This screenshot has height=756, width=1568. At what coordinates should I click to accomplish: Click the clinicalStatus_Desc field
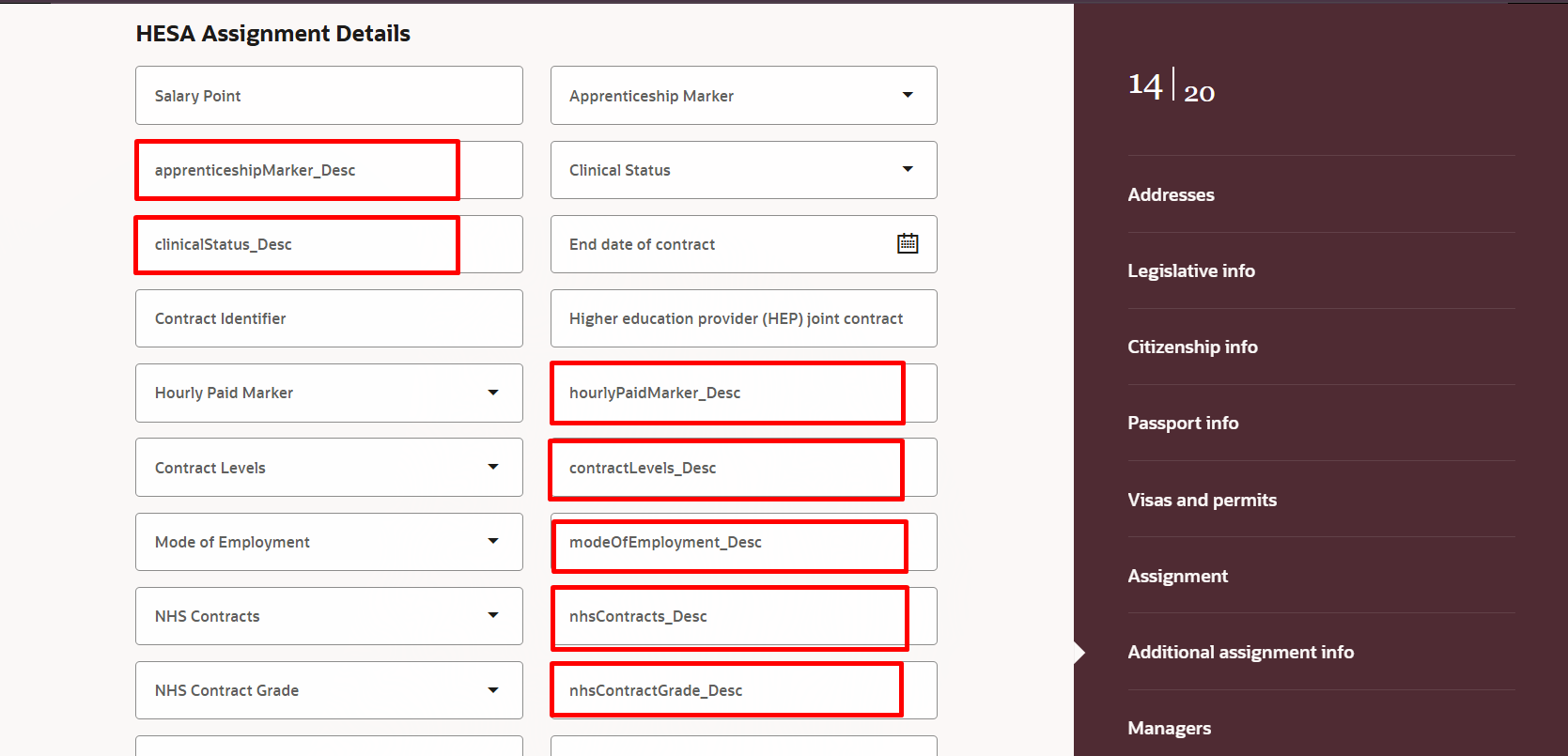click(329, 244)
